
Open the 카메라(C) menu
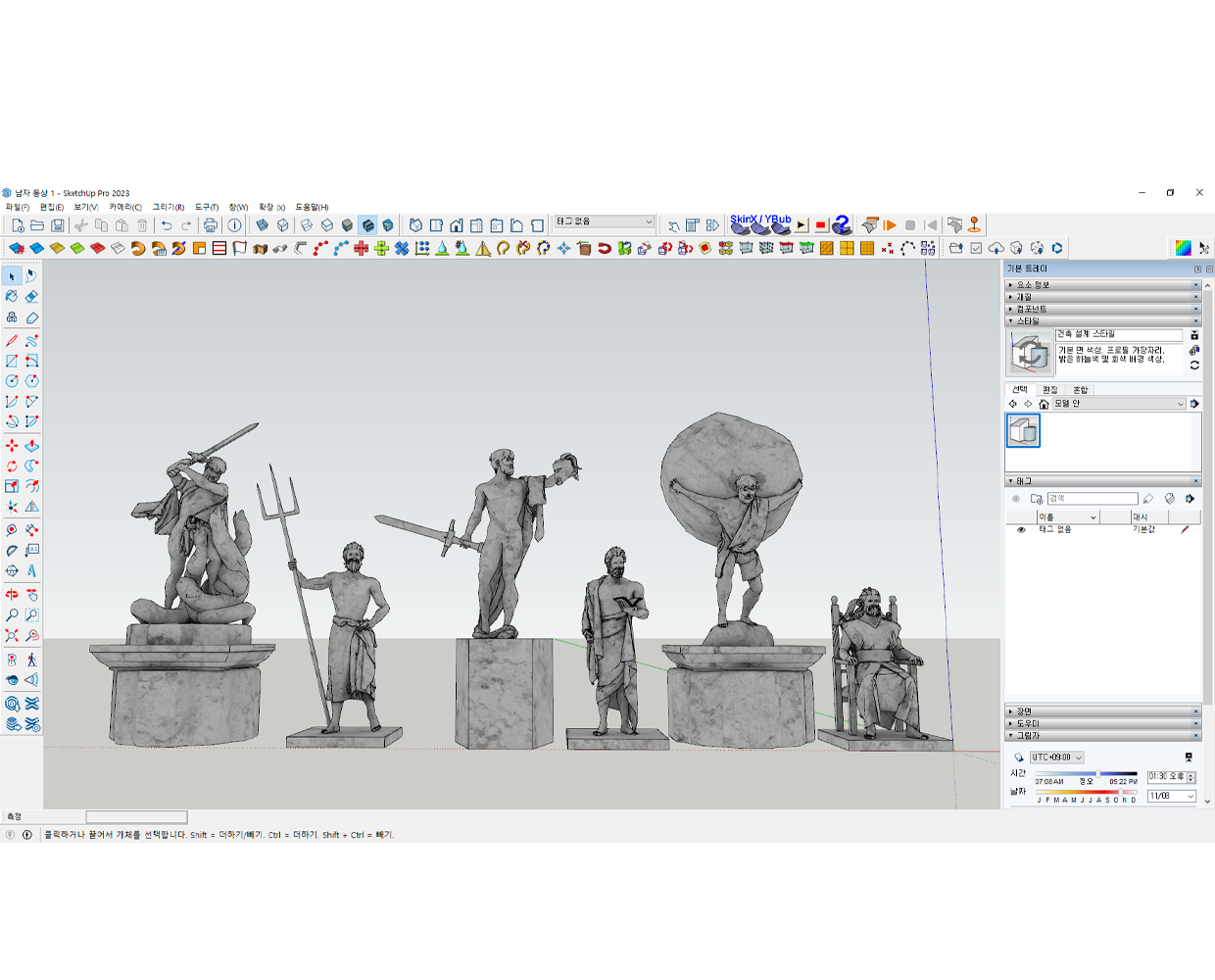124,208
